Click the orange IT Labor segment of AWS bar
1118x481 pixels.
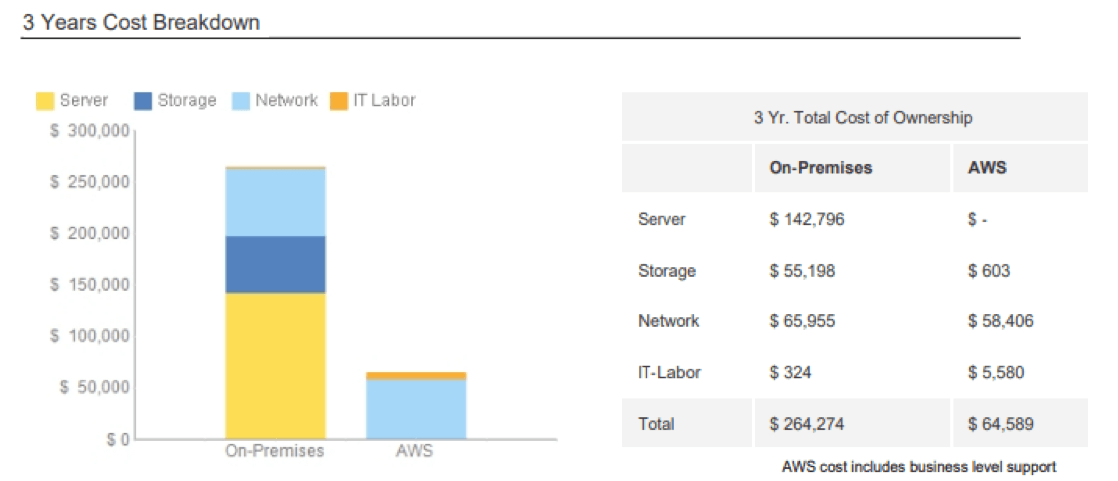point(415,376)
